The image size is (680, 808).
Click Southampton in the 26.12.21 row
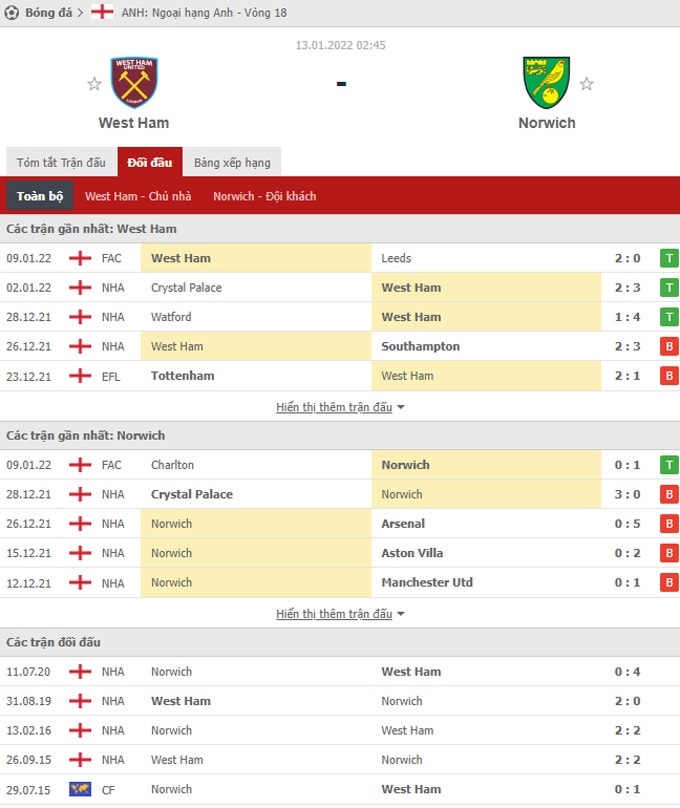420,346
